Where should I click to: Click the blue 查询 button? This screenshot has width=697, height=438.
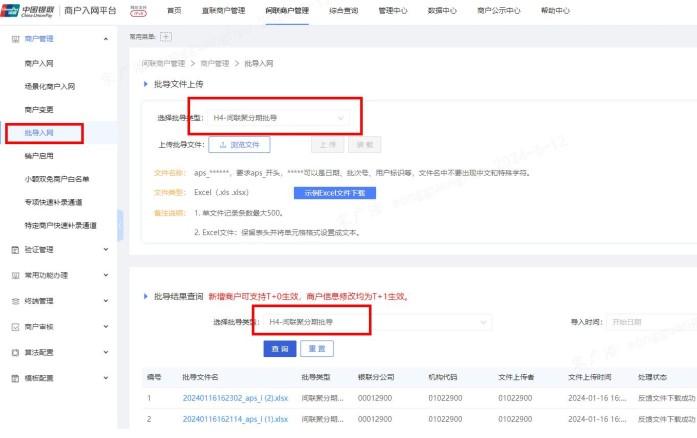point(279,349)
